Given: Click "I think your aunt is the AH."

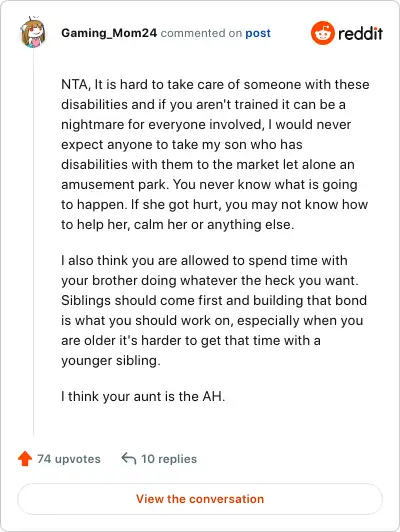Looking at the screenshot, I should [143, 396].
